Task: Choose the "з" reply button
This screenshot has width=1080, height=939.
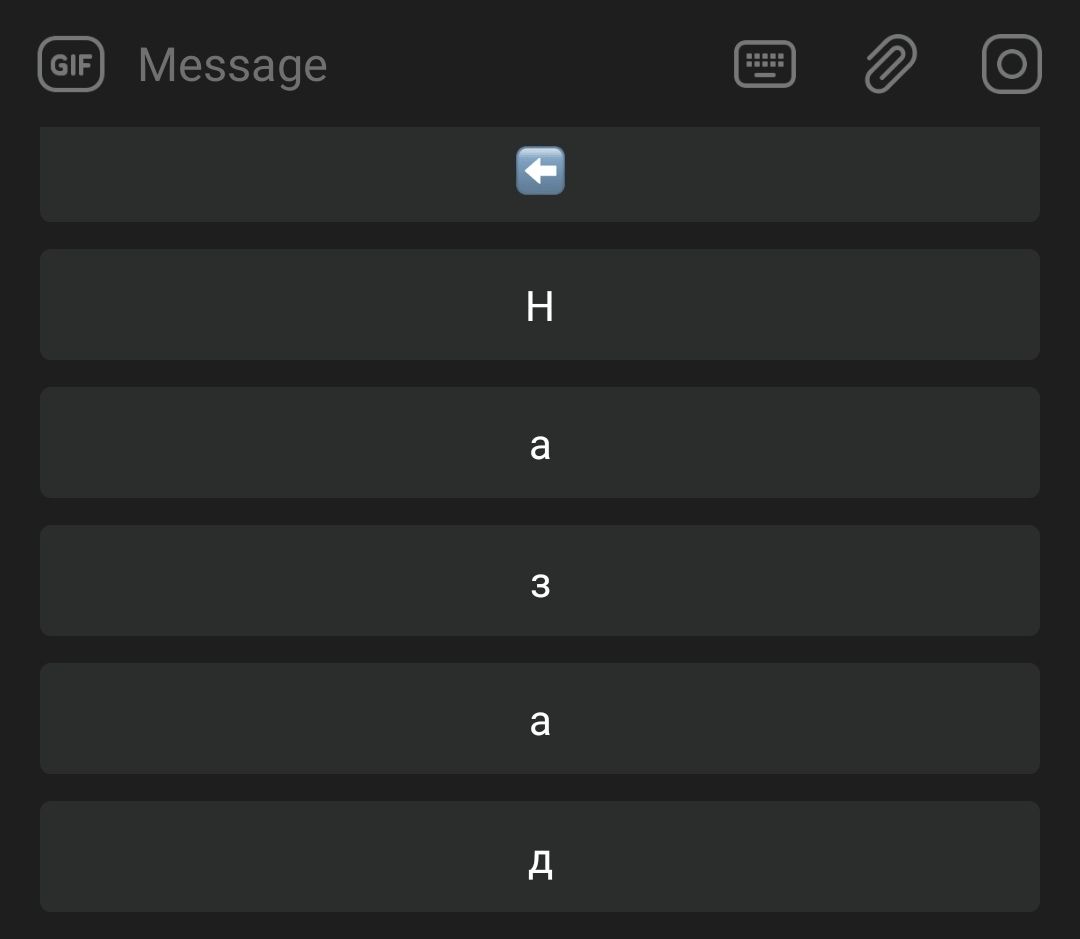Action: (x=540, y=580)
